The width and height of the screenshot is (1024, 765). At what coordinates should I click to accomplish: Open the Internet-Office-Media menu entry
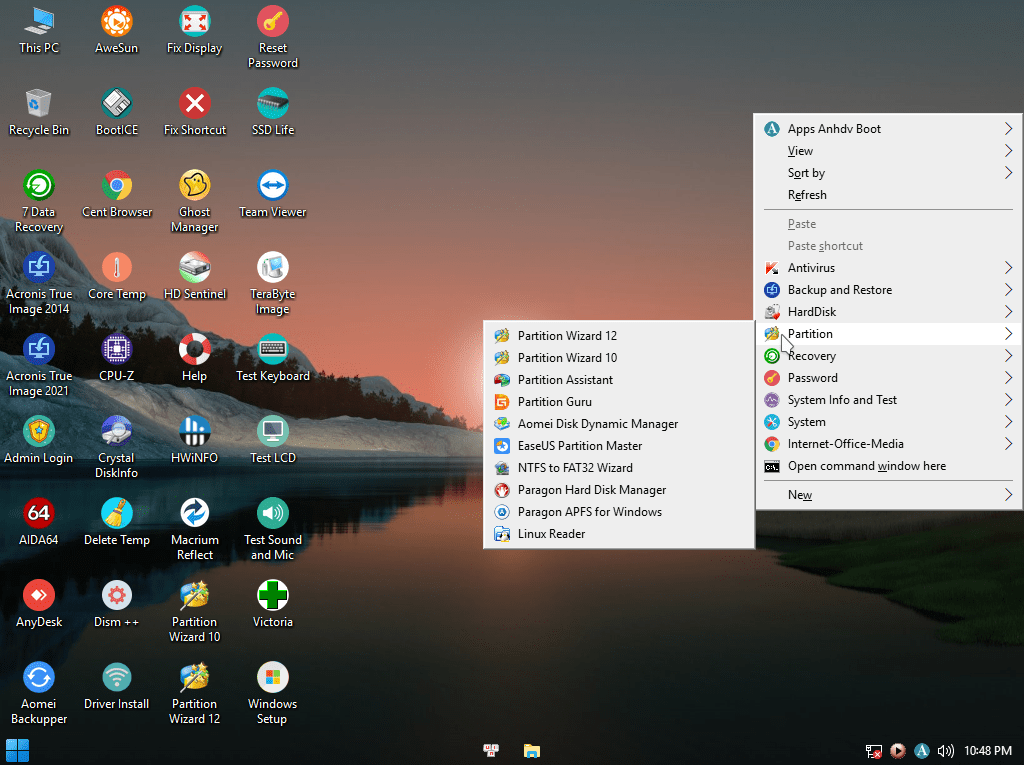pos(888,444)
